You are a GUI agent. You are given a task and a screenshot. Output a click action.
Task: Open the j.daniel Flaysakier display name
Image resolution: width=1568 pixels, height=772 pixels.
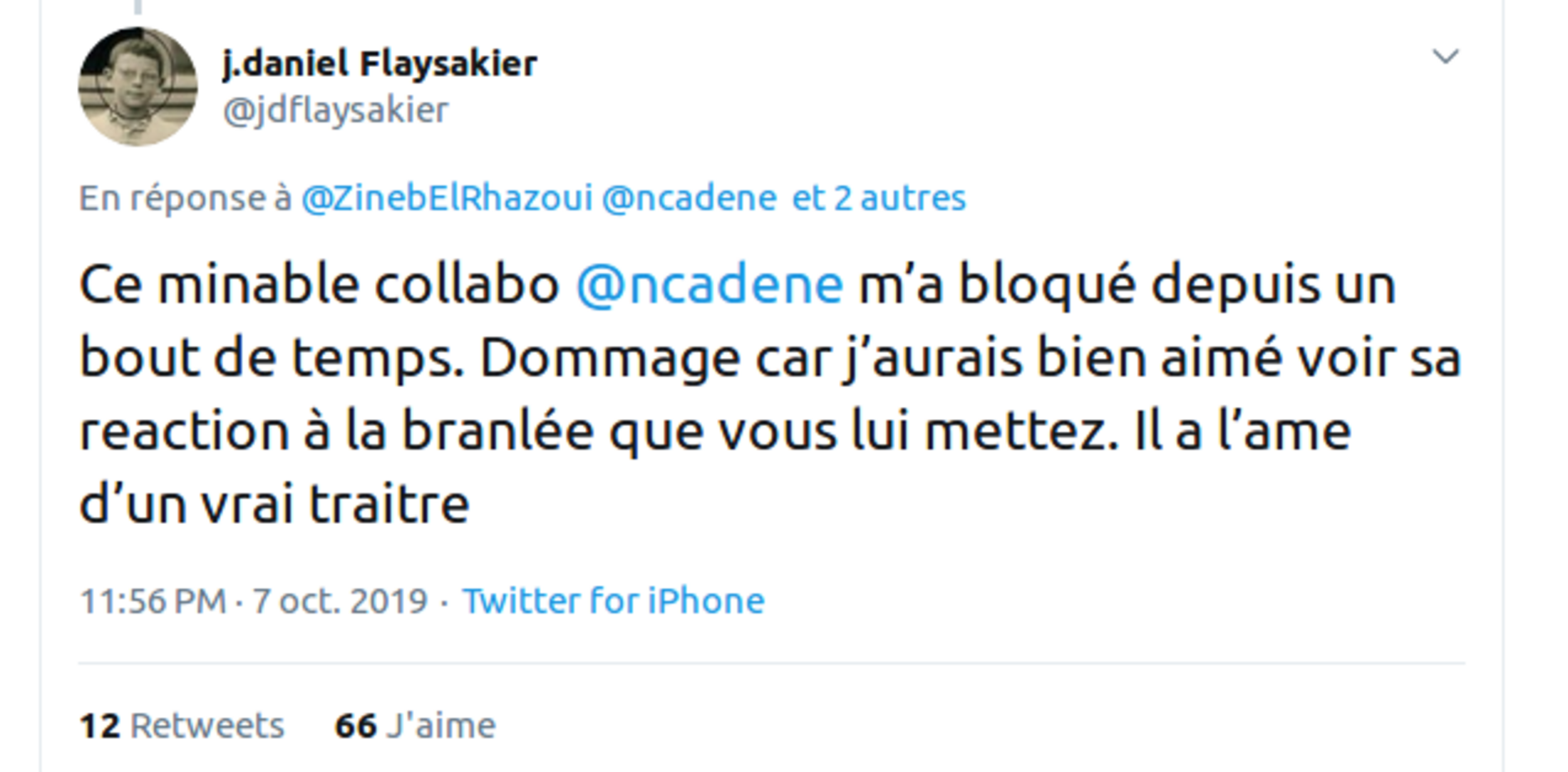coord(379,63)
